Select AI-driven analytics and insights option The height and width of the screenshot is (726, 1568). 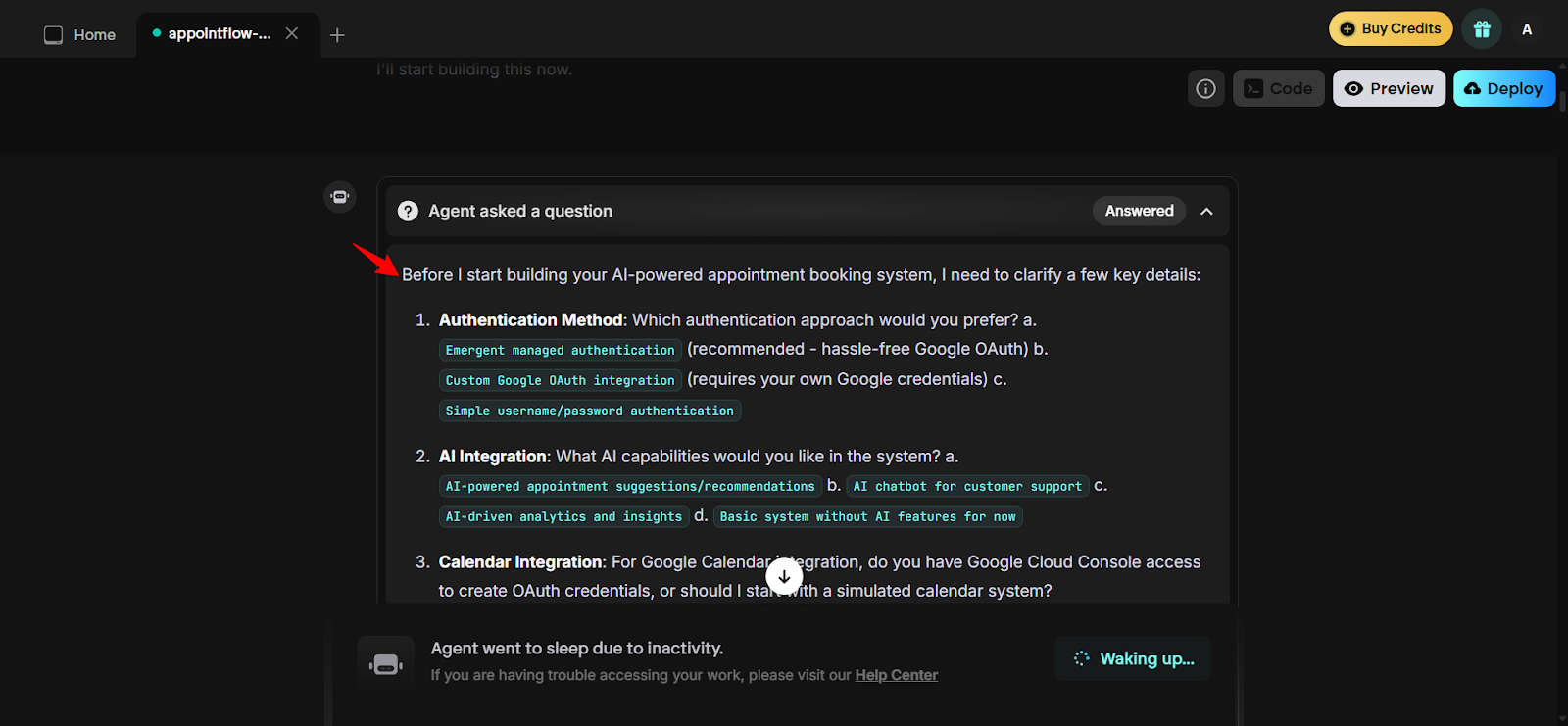pos(563,516)
